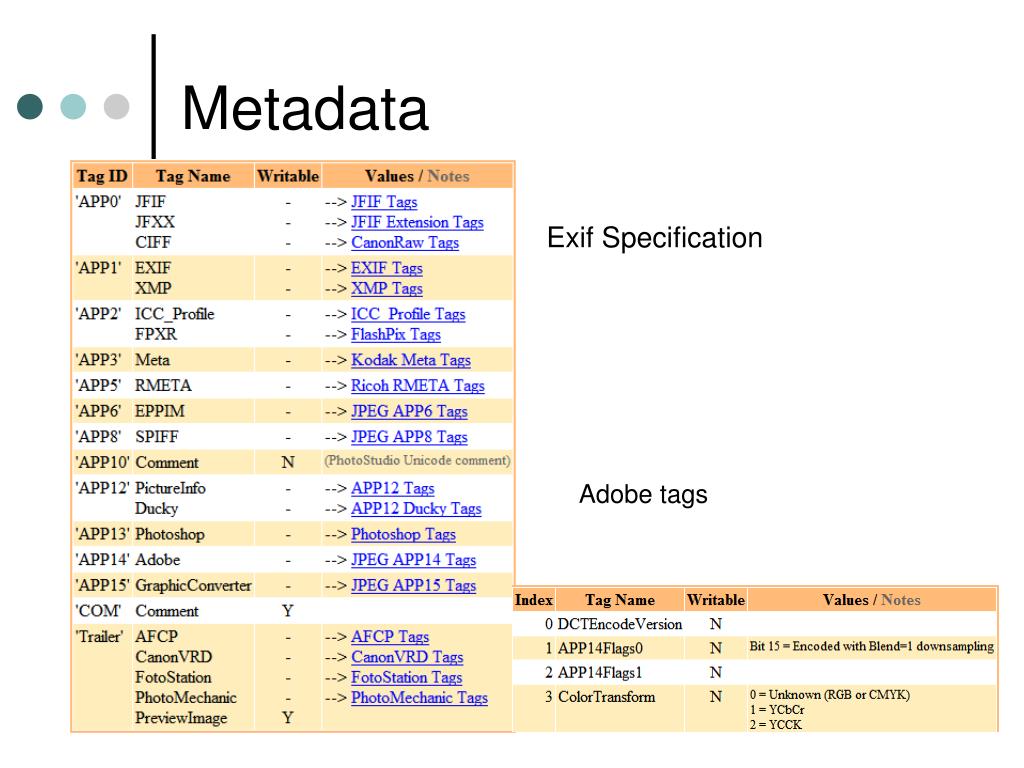Screen dimensions: 1024x768
Task: Open the JPEG APP6 Tags link
Action: pos(409,411)
